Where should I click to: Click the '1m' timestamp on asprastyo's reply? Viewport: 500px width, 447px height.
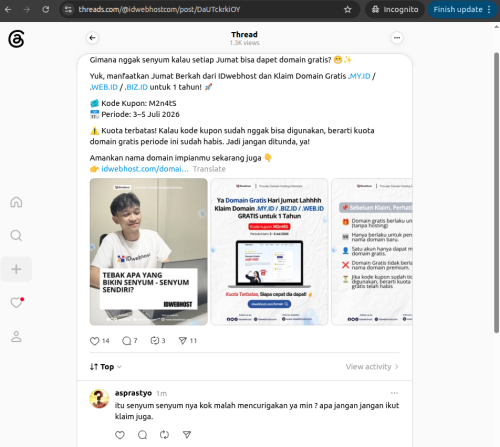[162, 394]
